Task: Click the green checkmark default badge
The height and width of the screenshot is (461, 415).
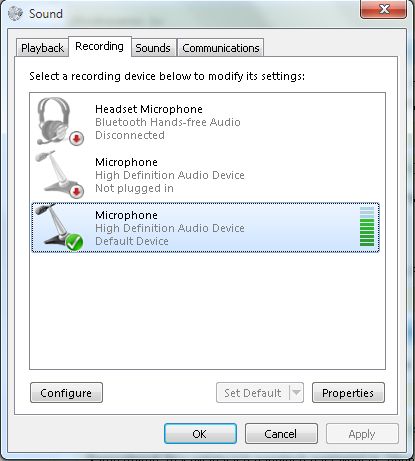Action: (74, 242)
